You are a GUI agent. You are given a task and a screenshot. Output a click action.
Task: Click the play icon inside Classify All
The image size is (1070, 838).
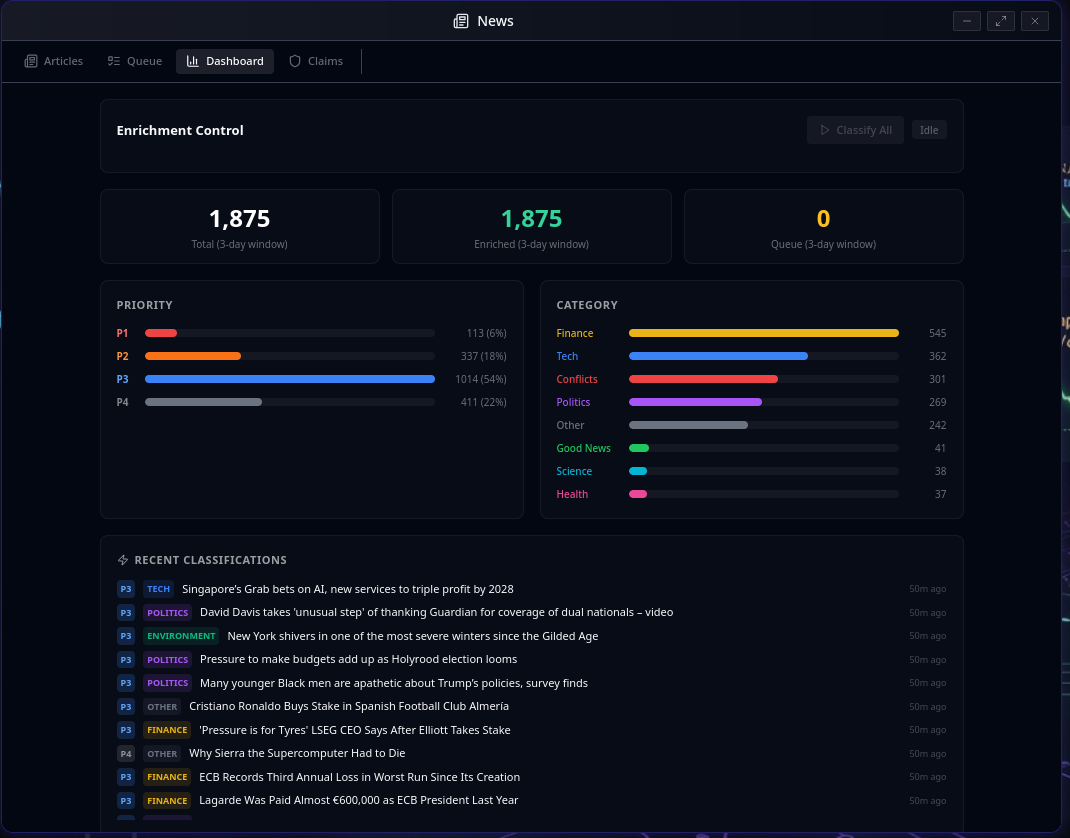[x=824, y=129]
